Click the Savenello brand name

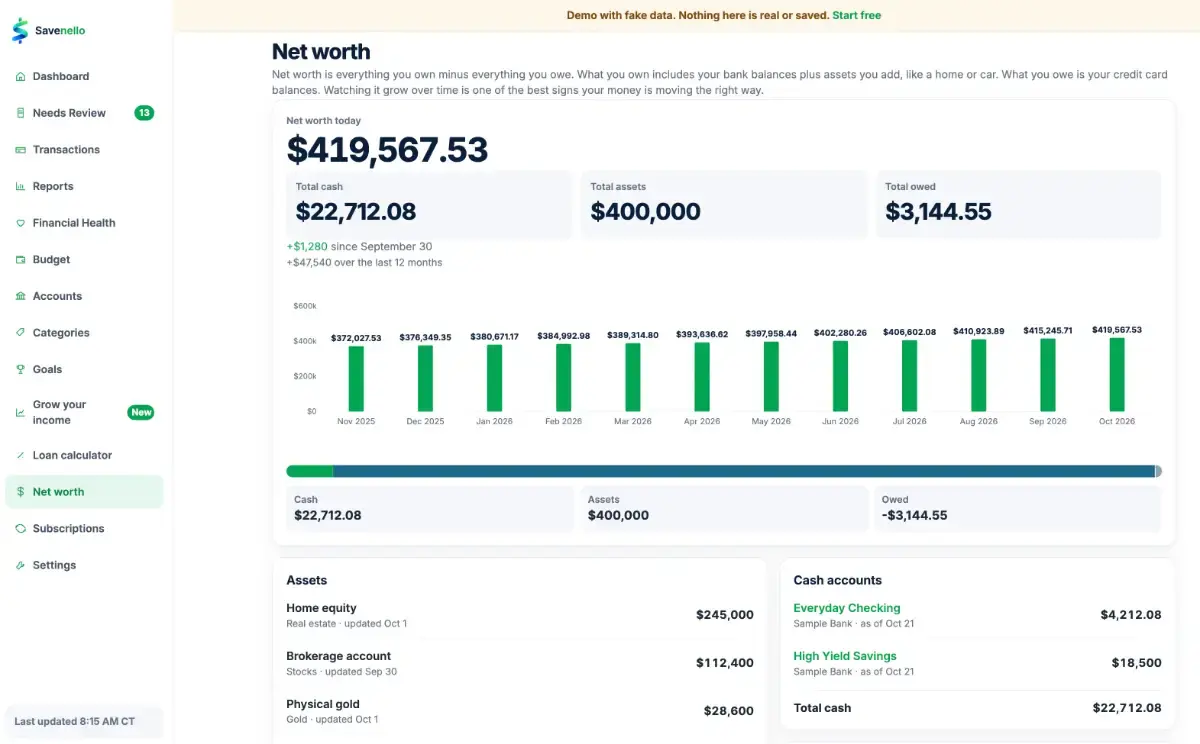(x=60, y=31)
